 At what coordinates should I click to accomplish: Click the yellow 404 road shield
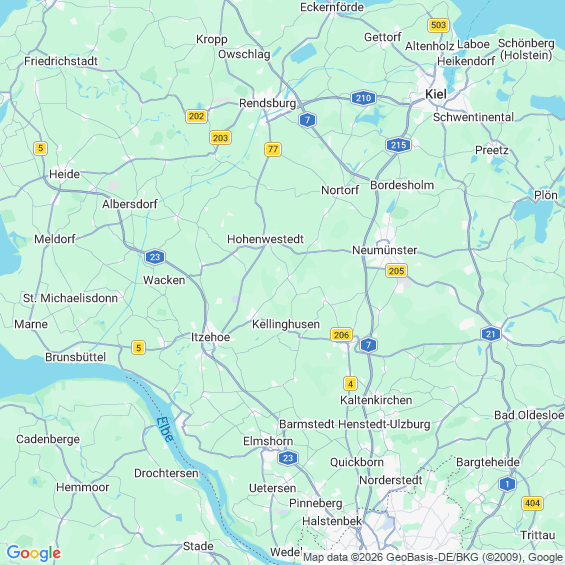(532, 503)
